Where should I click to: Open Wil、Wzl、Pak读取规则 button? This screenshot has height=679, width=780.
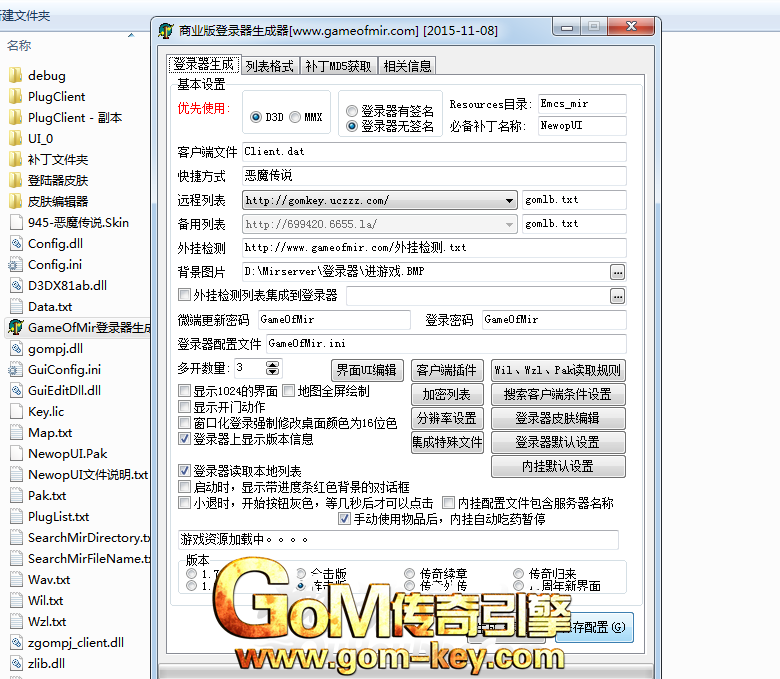(558, 370)
